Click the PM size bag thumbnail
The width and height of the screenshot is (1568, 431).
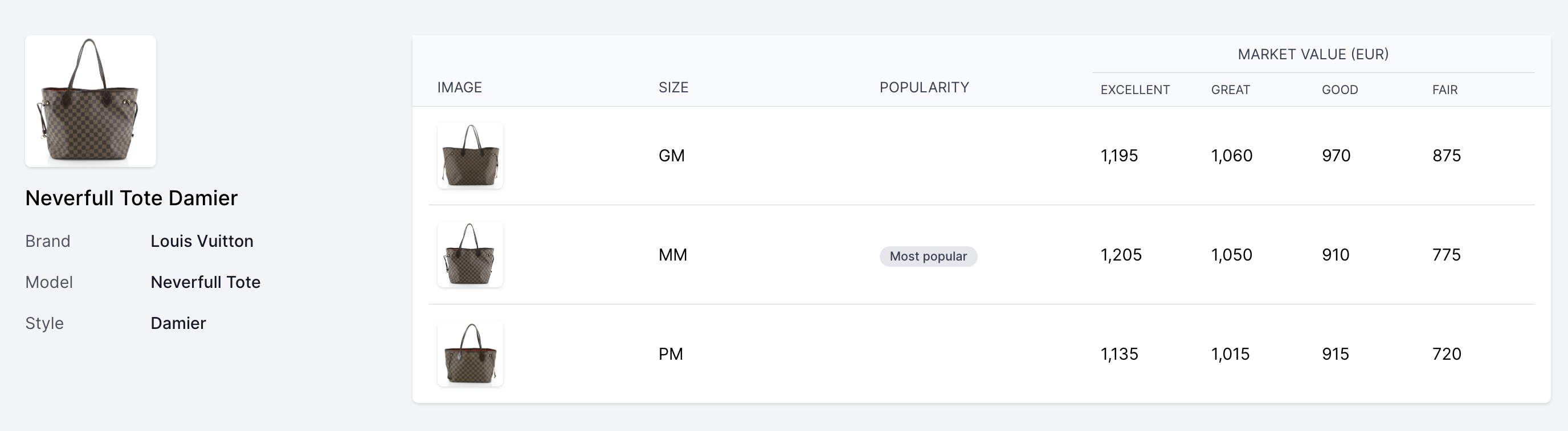pyautogui.click(x=470, y=353)
